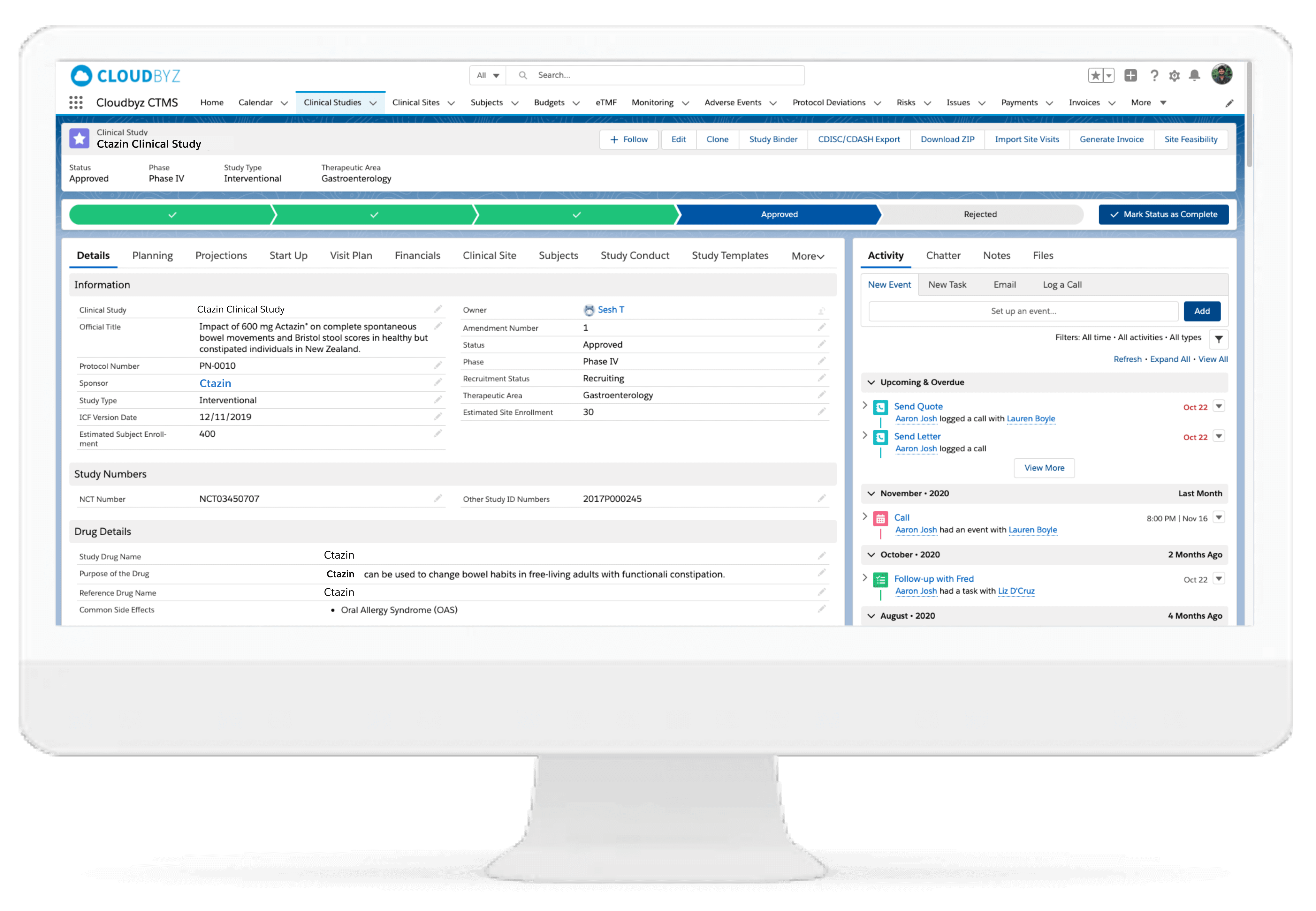This screenshot has width=1316, height=911.
Task: Click the help question mark icon
Action: tap(1154, 75)
